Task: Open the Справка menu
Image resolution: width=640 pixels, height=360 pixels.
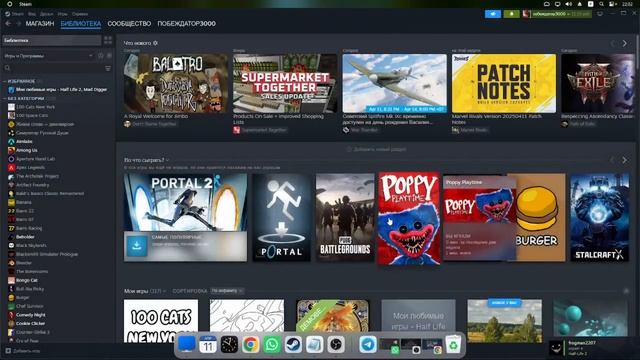Action: pos(80,14)
